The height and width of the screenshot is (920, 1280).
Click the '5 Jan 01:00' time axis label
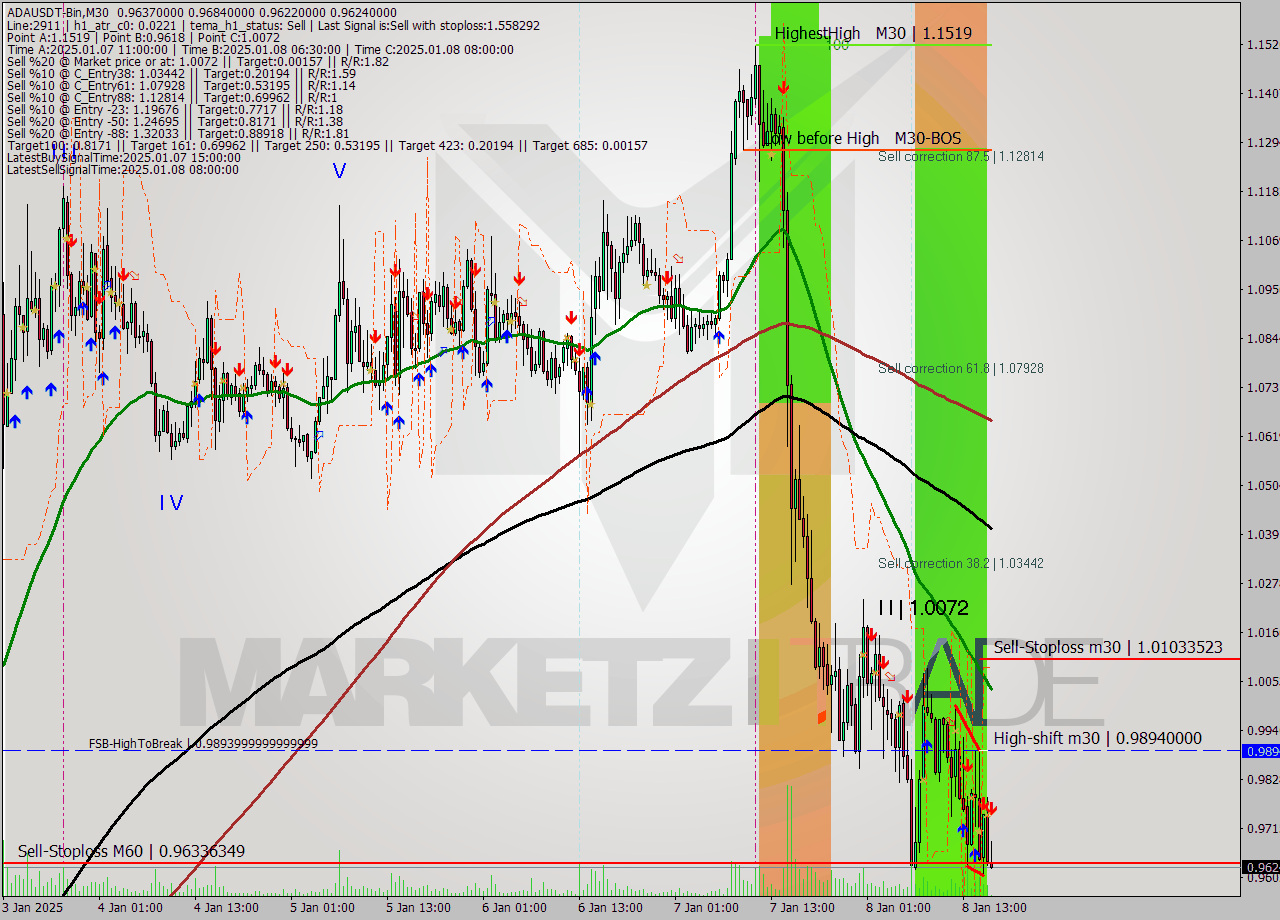tap(322, 908)
